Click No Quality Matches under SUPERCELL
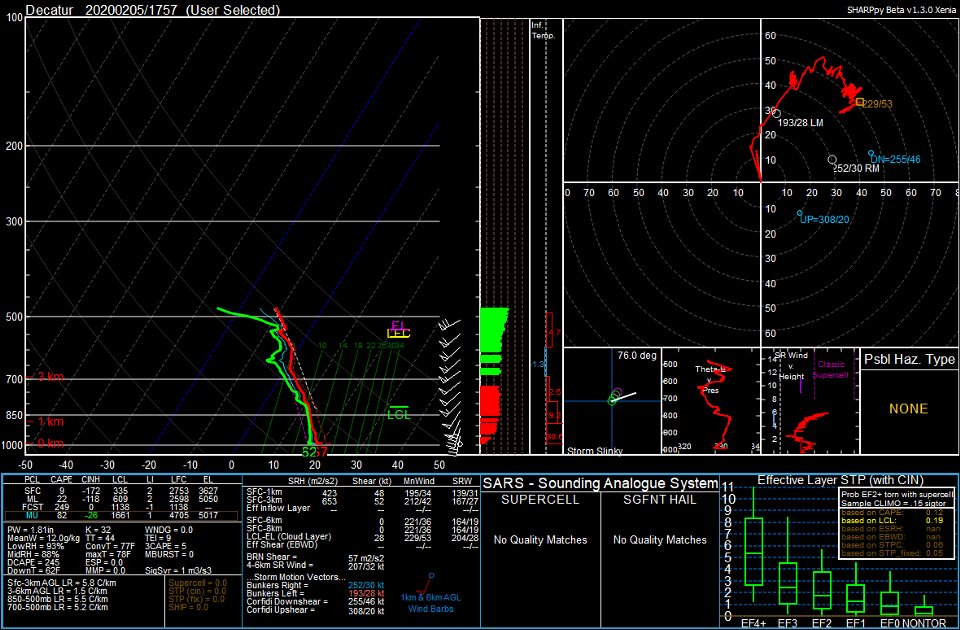960x630 pixels. 541,539
